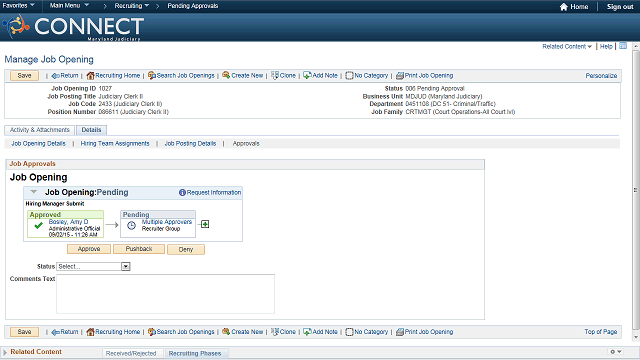Click the green plus icon to add approver
640x360 pixels.
205,224
